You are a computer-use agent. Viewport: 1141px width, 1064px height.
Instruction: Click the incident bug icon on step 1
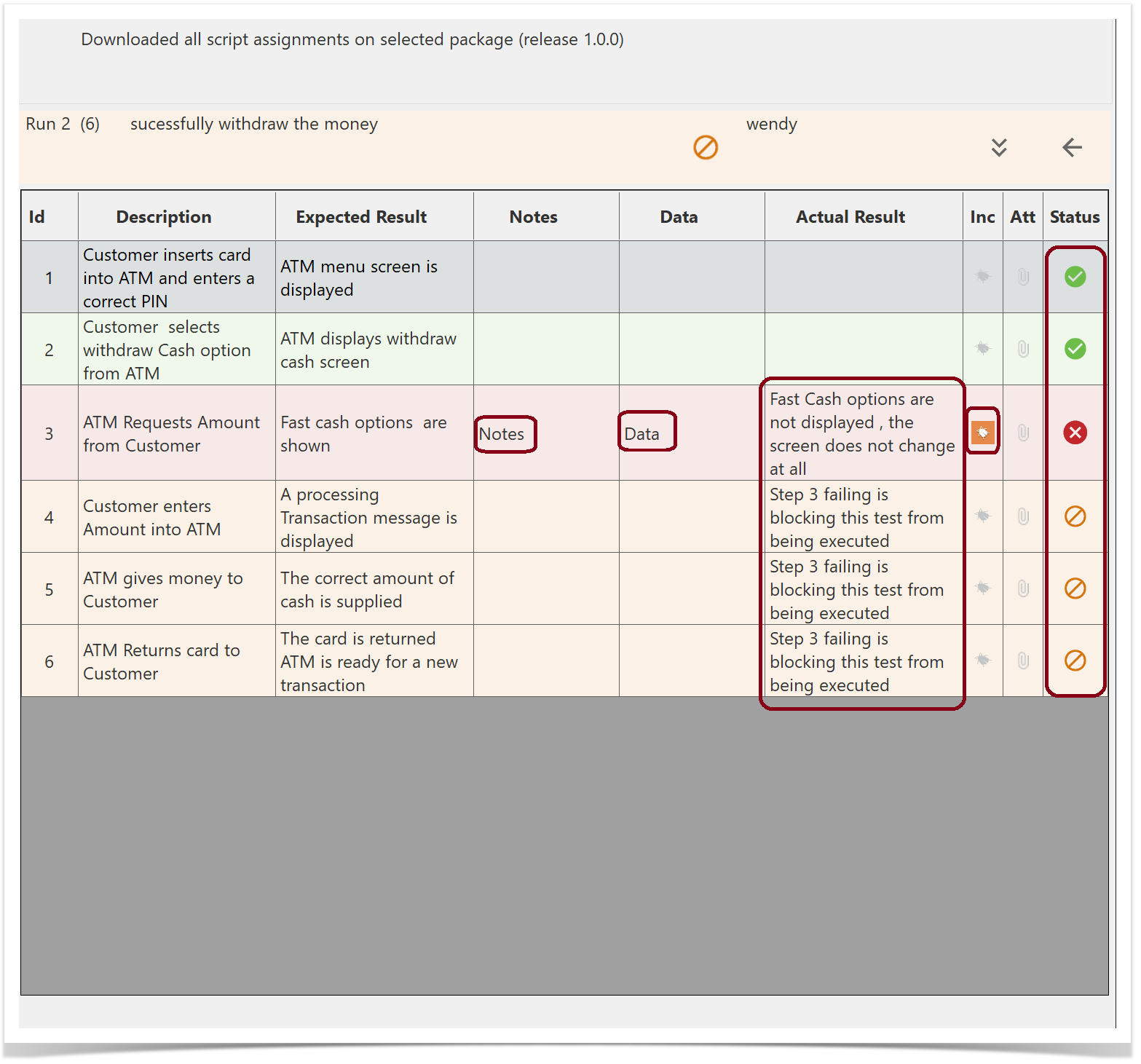click(982, 277)
